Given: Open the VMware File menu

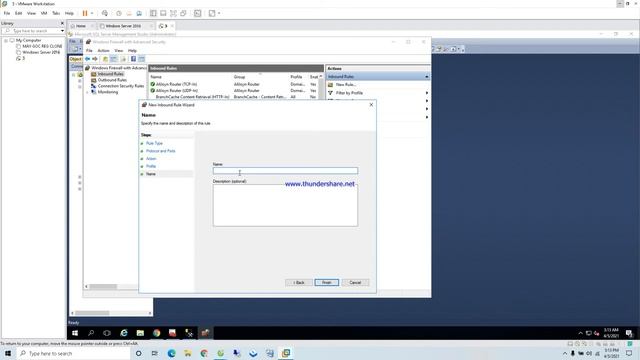Looking at the screenshot, I should point(7,13).
